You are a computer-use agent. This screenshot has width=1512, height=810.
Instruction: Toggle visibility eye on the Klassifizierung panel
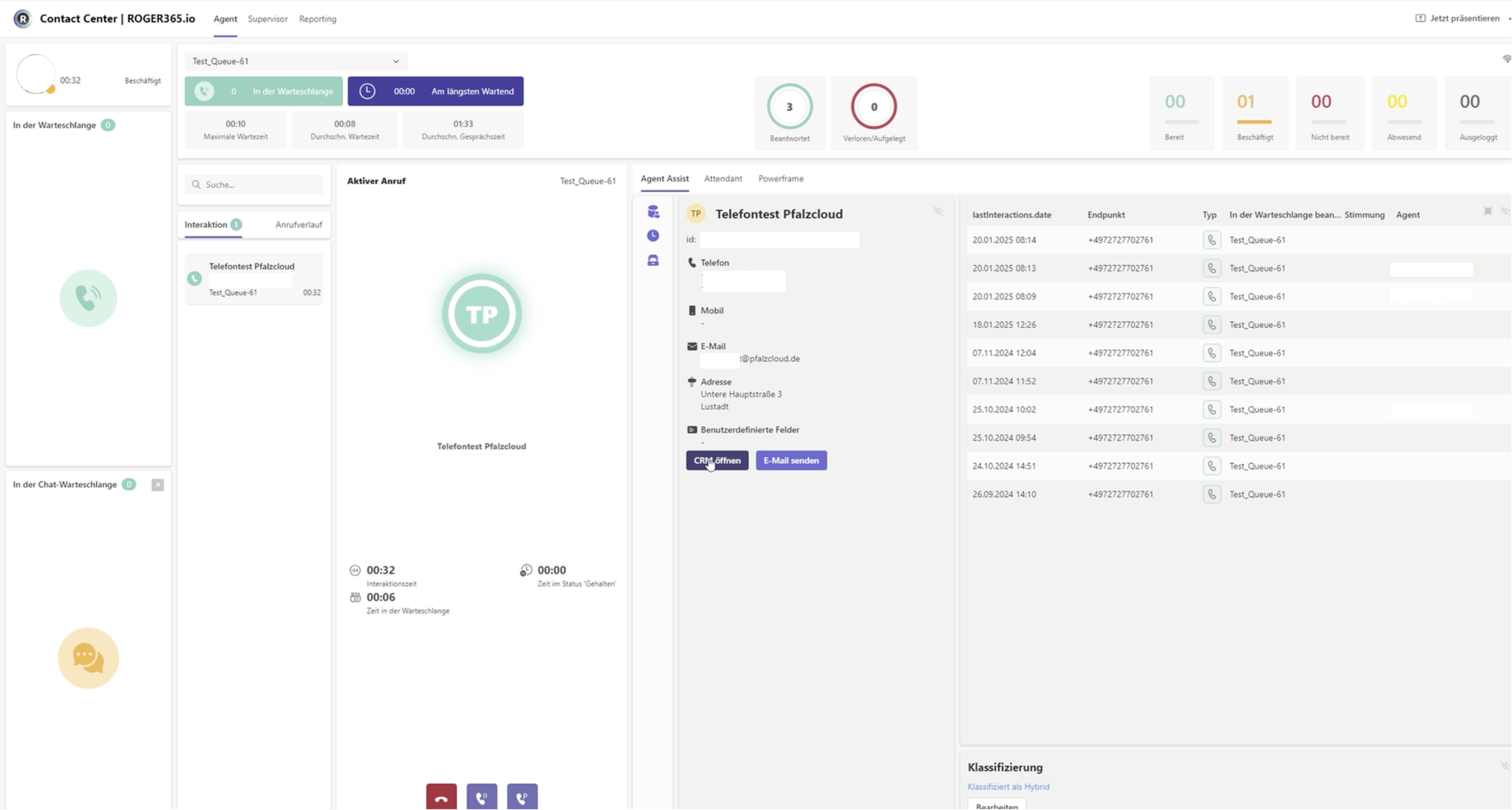pos(1504,765)
